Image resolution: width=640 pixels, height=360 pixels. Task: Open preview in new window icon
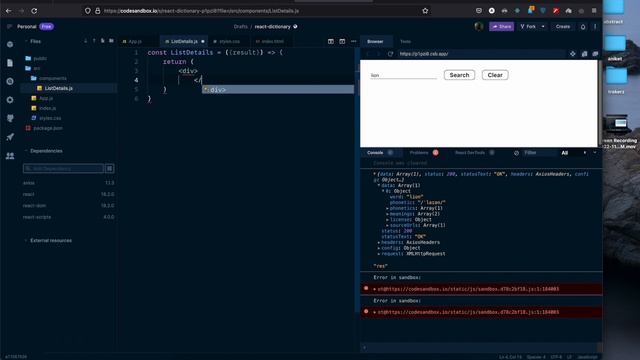tap(595, 54)
